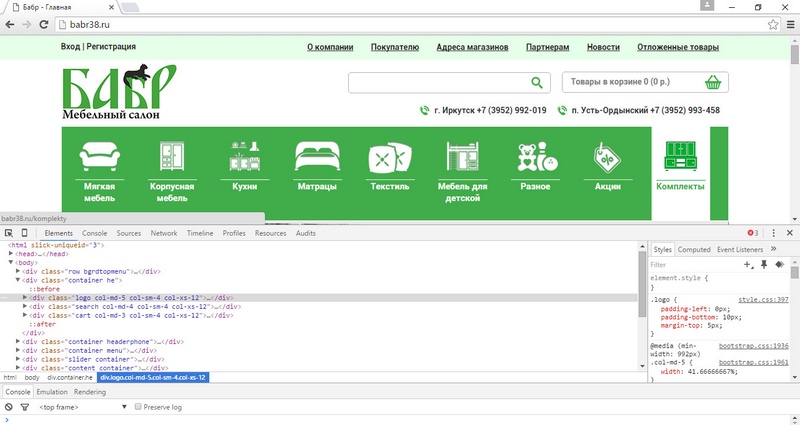Open the О компании link

point(330,47)
